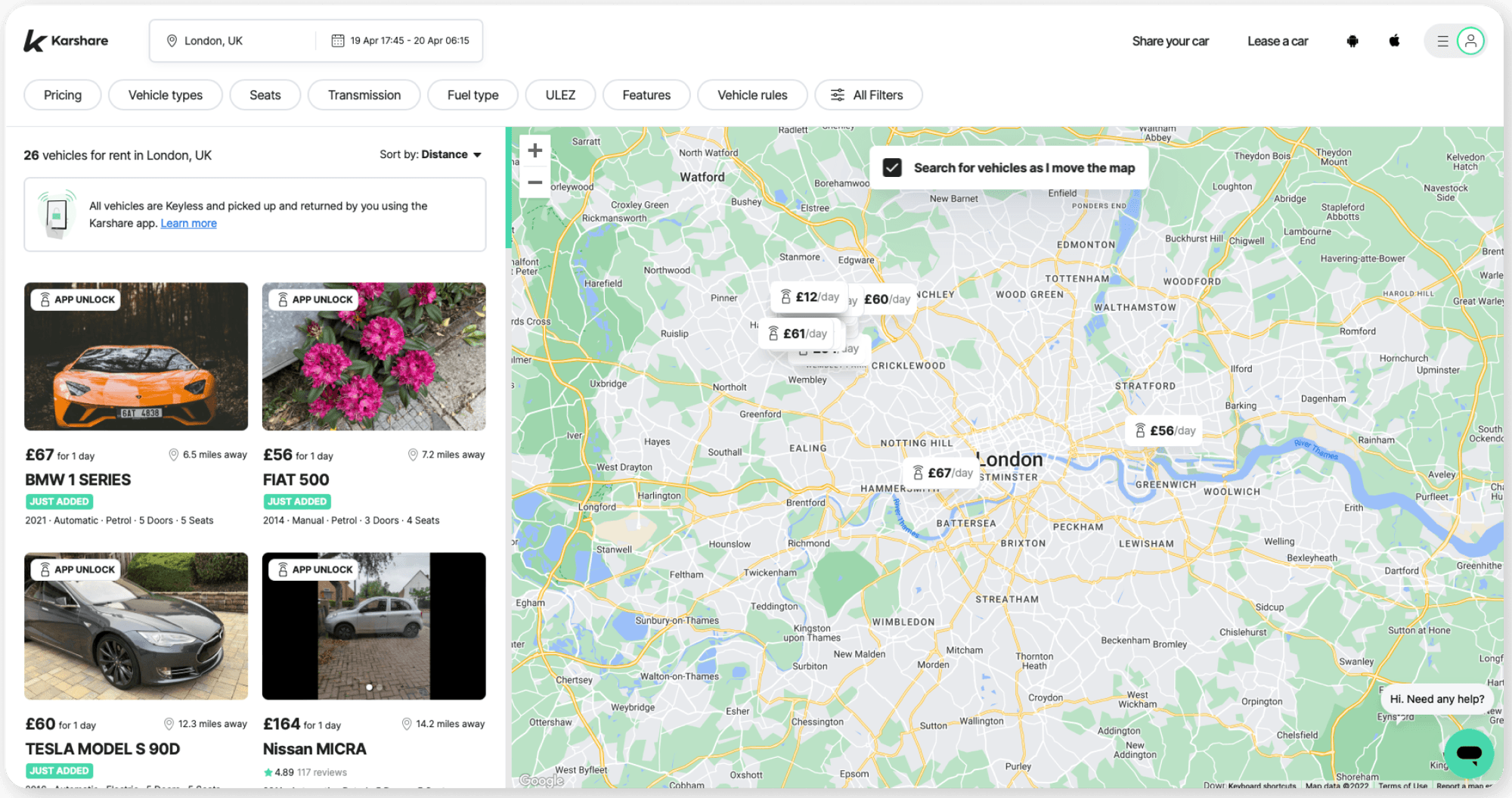1512x798 pixels.
Task: Open the Seats filter
Action: point(265,95)
